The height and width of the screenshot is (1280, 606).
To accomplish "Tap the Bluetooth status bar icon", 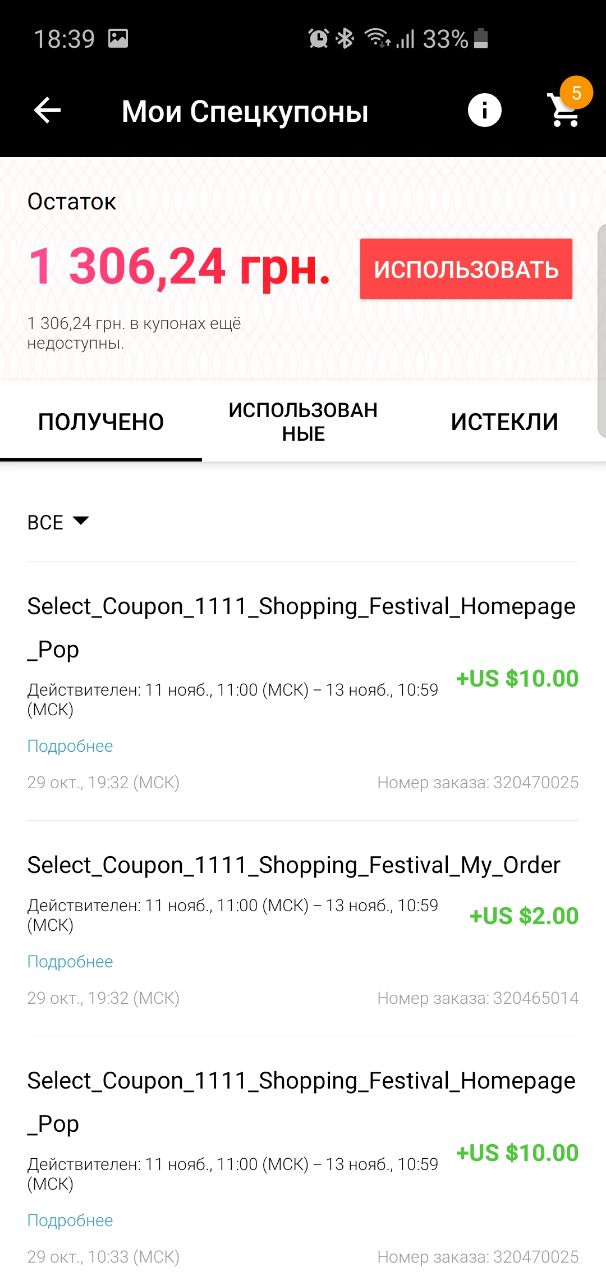I will [345, 39].
